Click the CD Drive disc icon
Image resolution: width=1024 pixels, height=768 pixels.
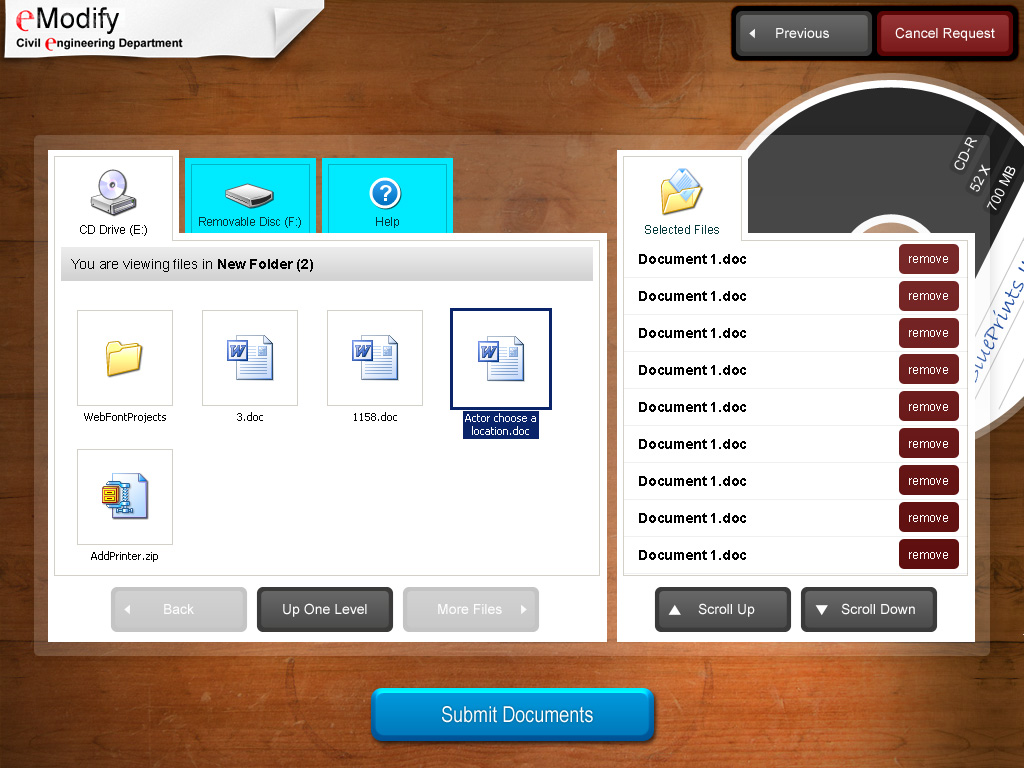pos(113,192)
